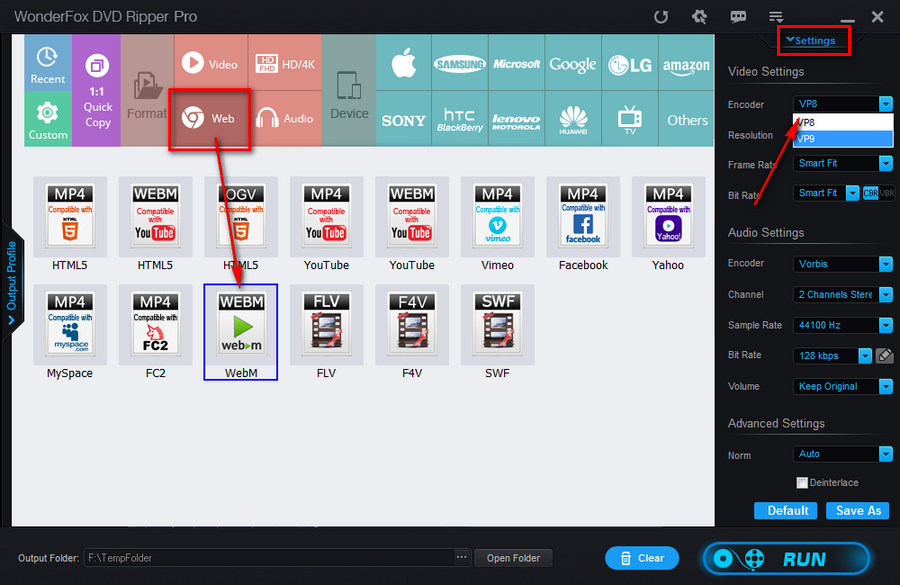Switch to the Format category
The image size is (900, 585).
coord(148,91)
